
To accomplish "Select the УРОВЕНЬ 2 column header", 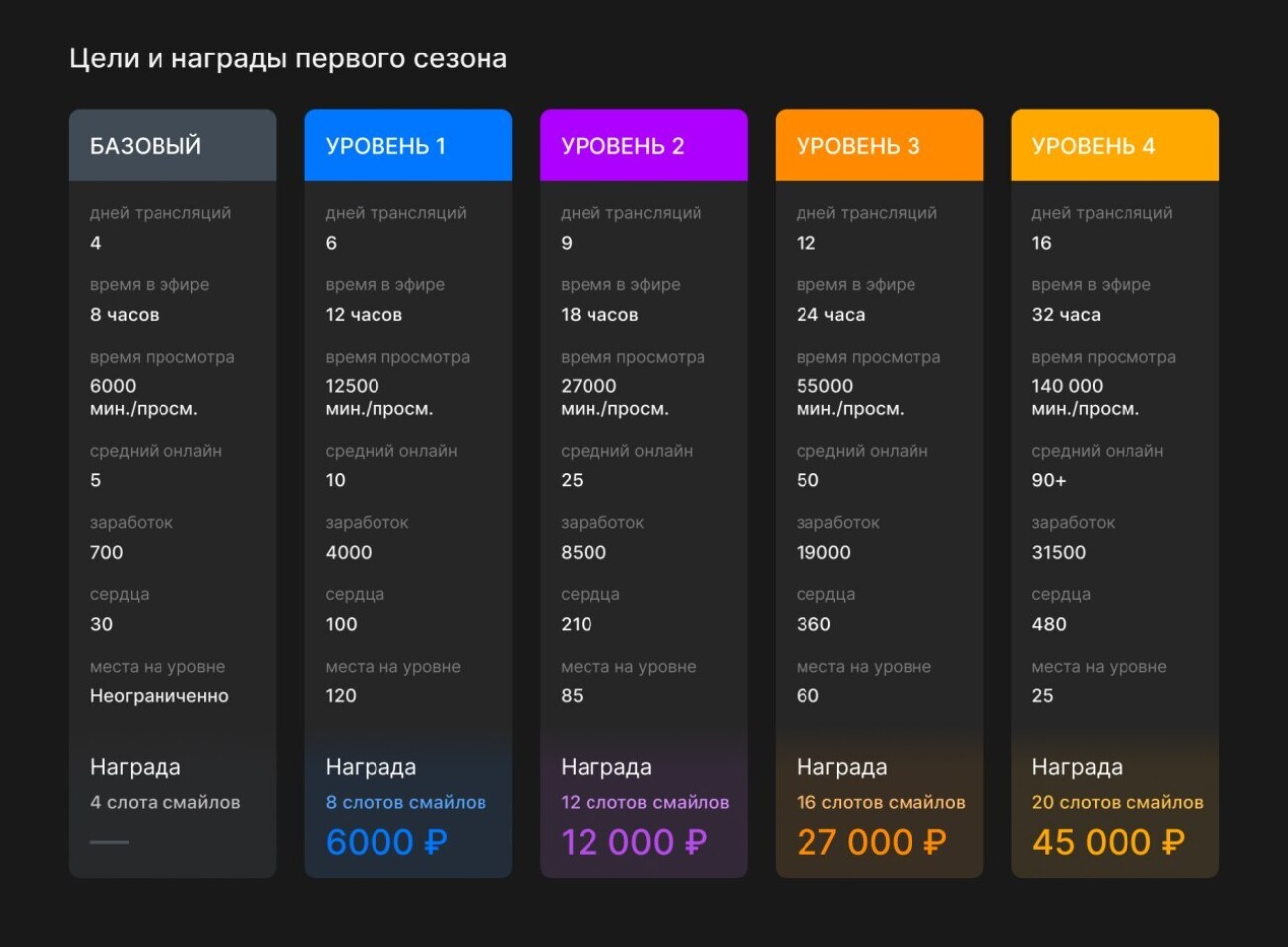I will (616, 144).
